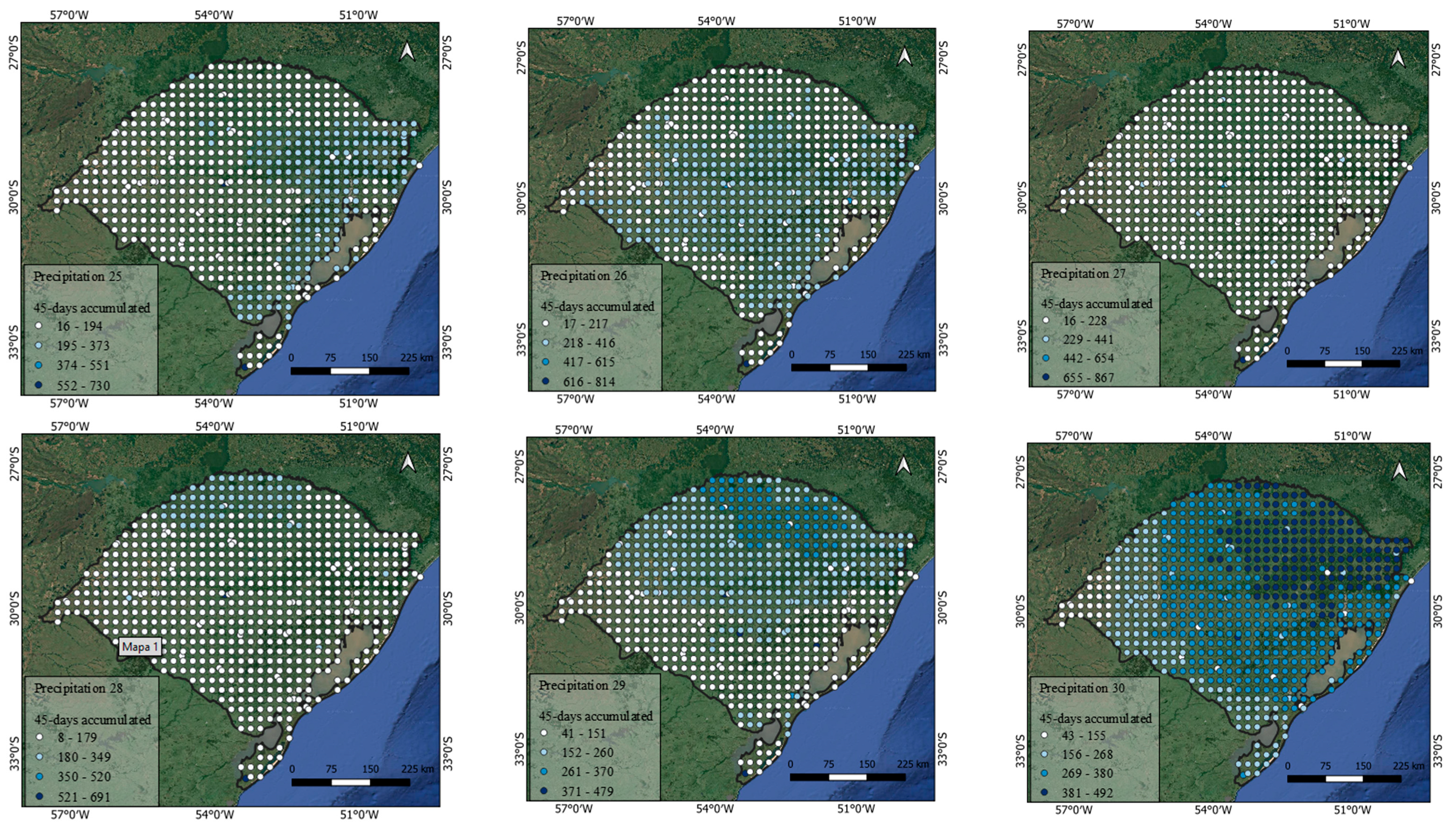Viewport: 1456px width, 826px height.
Task: Click the scale bar on Precipitation 28 map
Action: pyautogui.click(x=351, y=782)
